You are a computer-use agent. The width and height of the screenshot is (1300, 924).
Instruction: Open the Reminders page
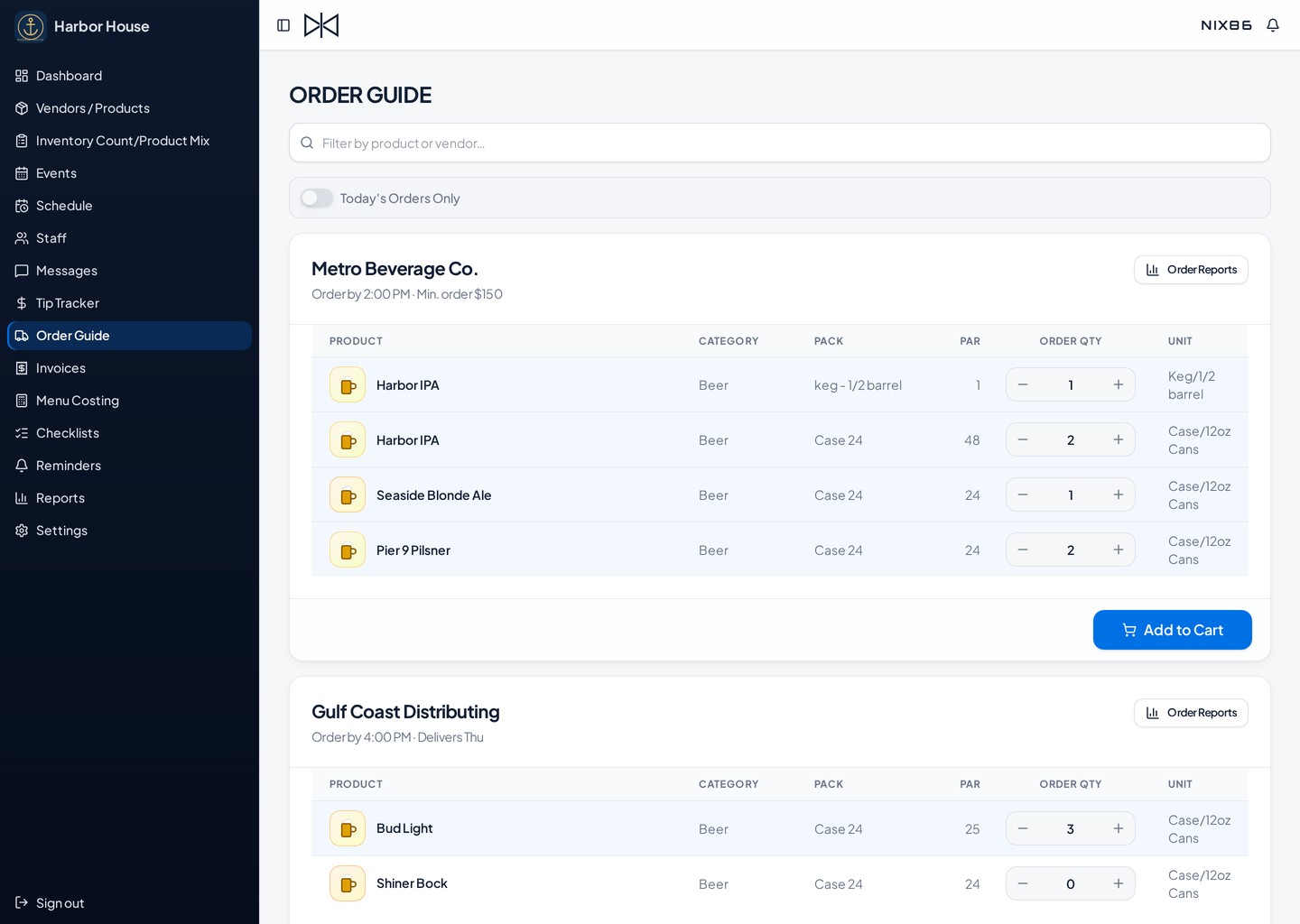pyautogui.click(x=129, y=466)
